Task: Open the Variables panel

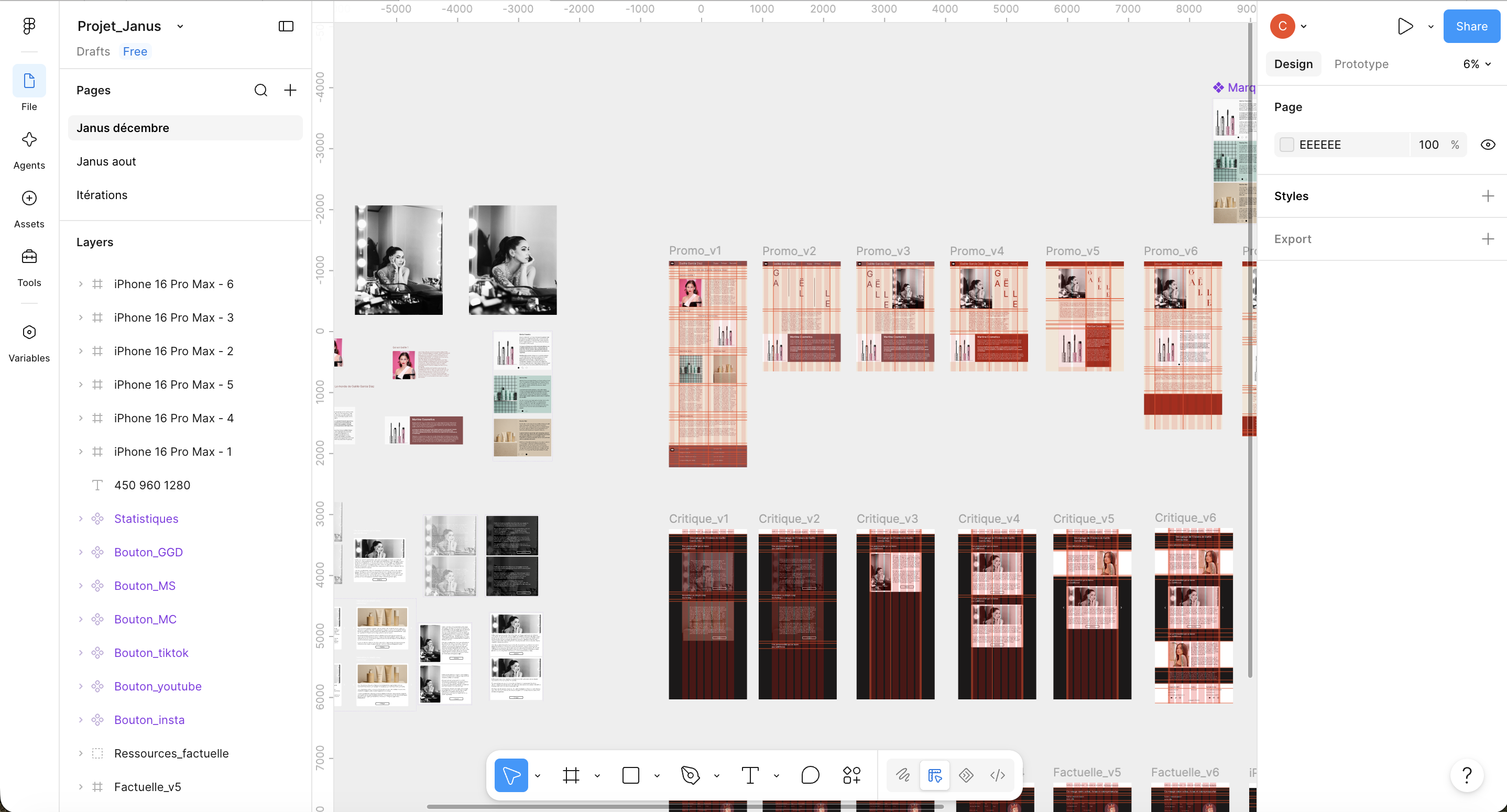Action: 29,344
